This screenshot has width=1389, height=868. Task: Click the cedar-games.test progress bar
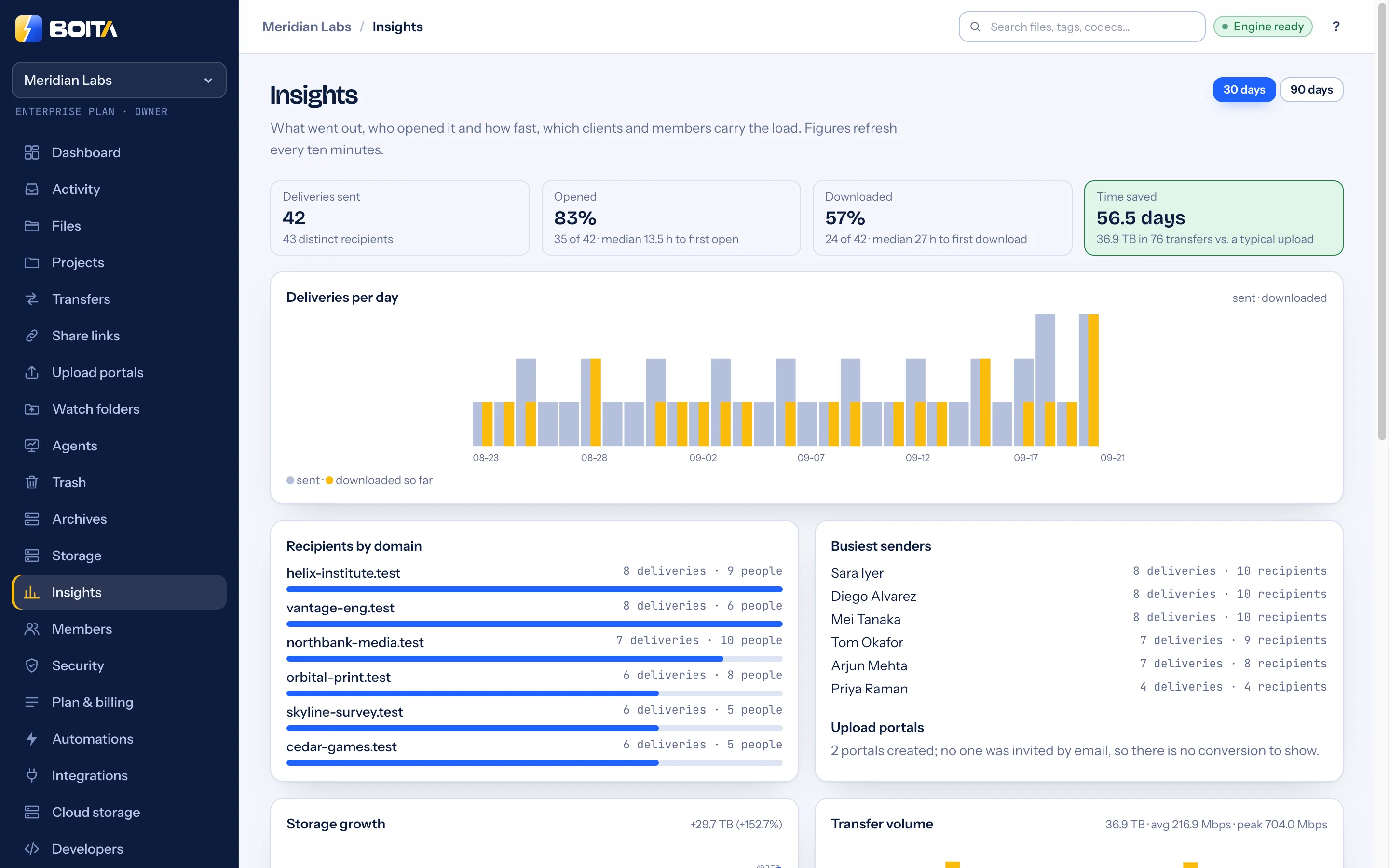[534, 763]
